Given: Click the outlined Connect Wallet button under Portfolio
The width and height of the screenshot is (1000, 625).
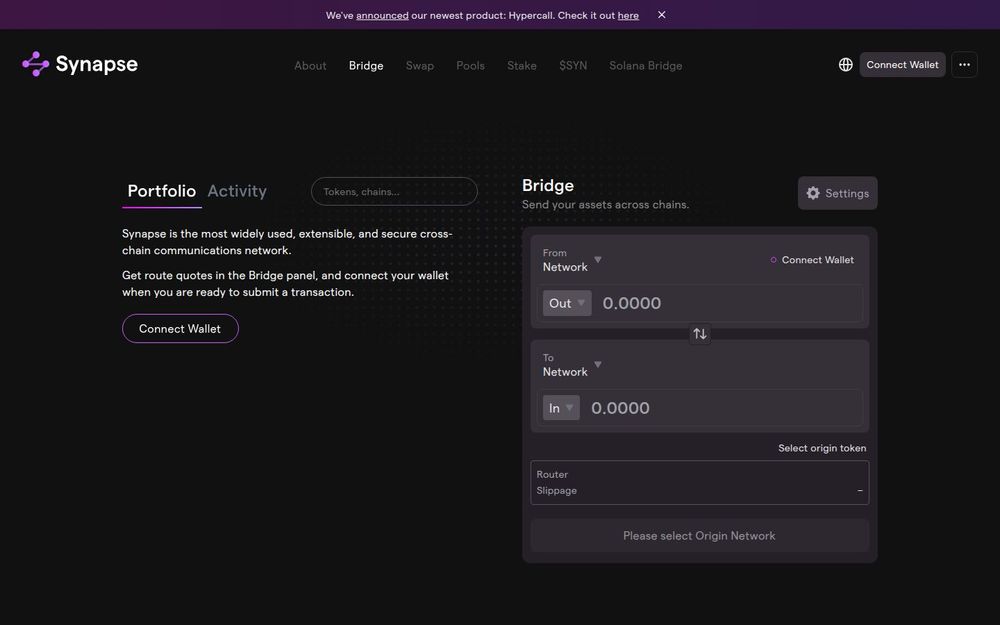Looking at the screenshot, I should pyautogui.click(x=180, y=328).
